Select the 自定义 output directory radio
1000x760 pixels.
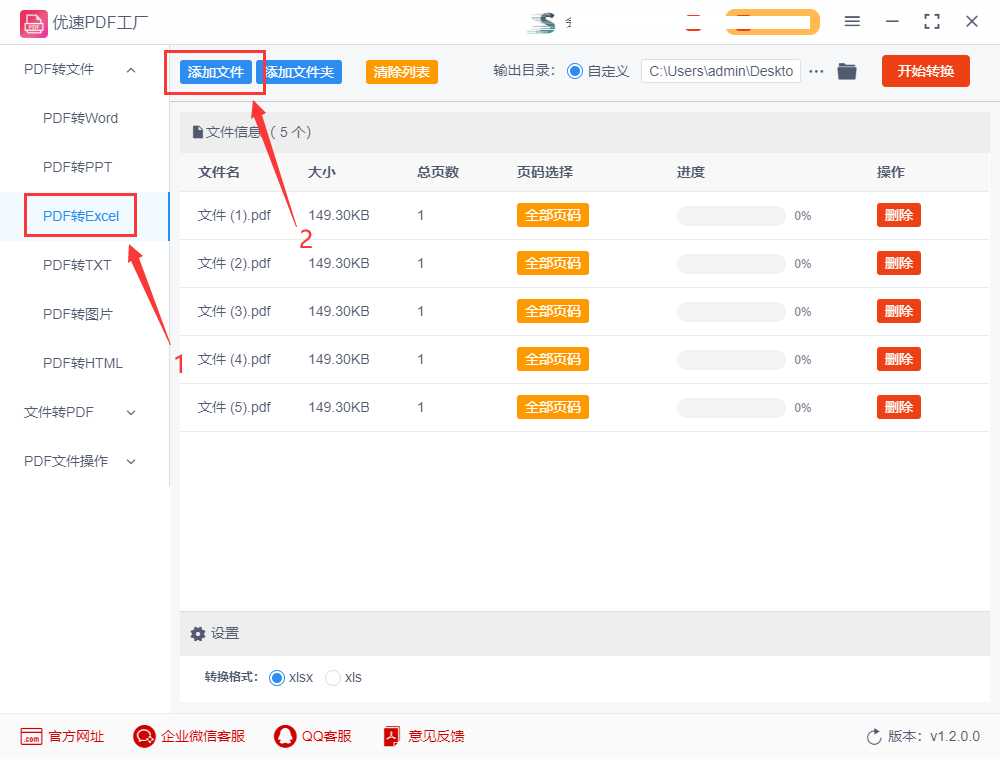575,71
